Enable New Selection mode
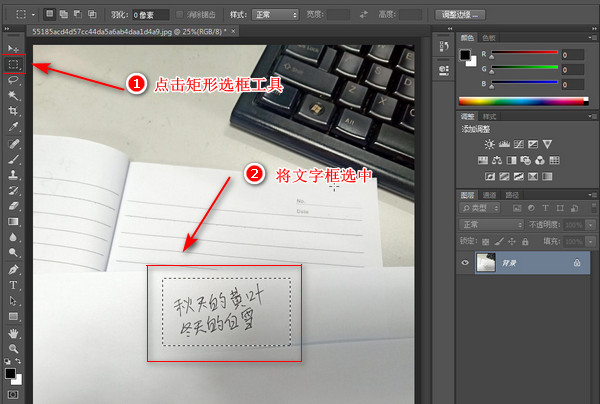This screenshot has width=600, height=404. [49, 15]
